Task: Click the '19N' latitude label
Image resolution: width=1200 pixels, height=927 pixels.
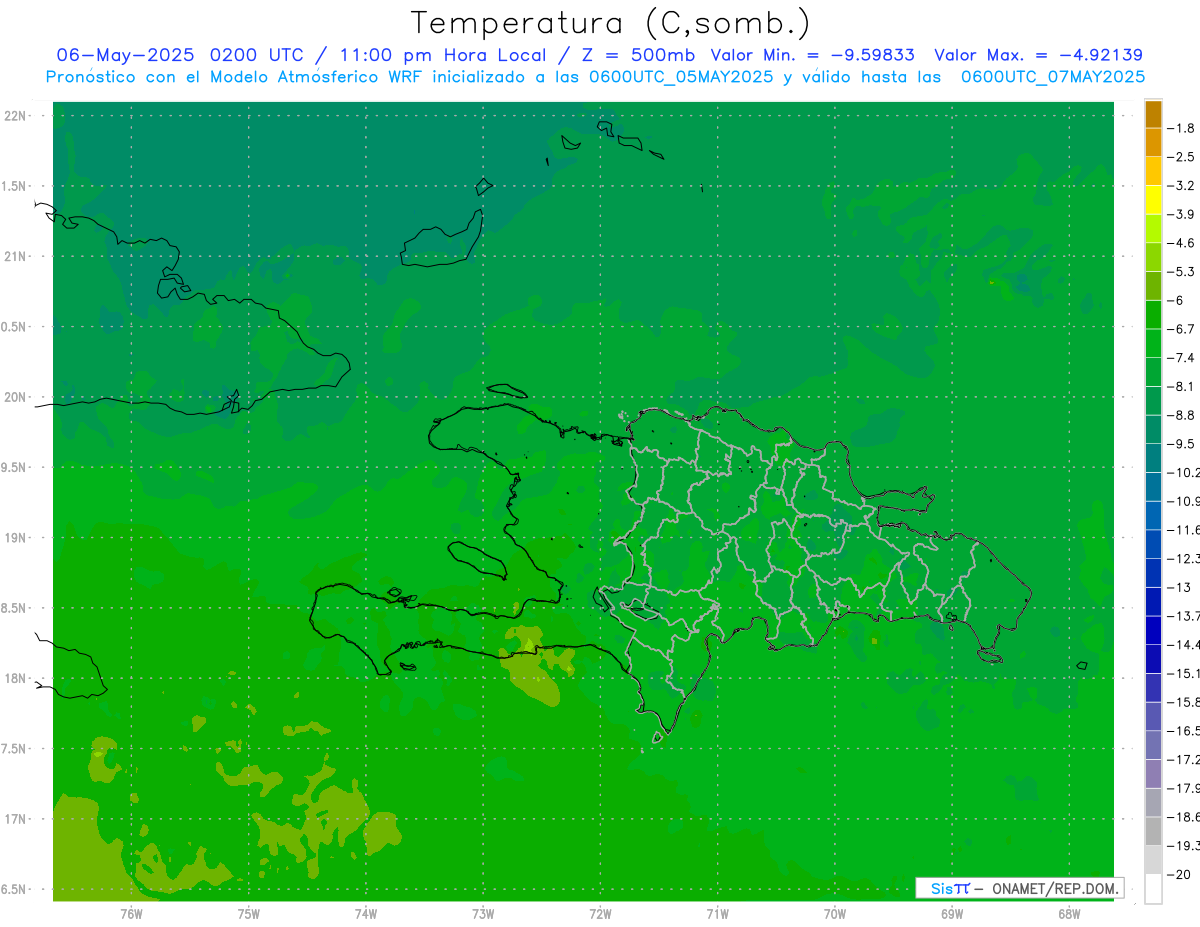Action: pyautogui.click(x=16, y=537)
